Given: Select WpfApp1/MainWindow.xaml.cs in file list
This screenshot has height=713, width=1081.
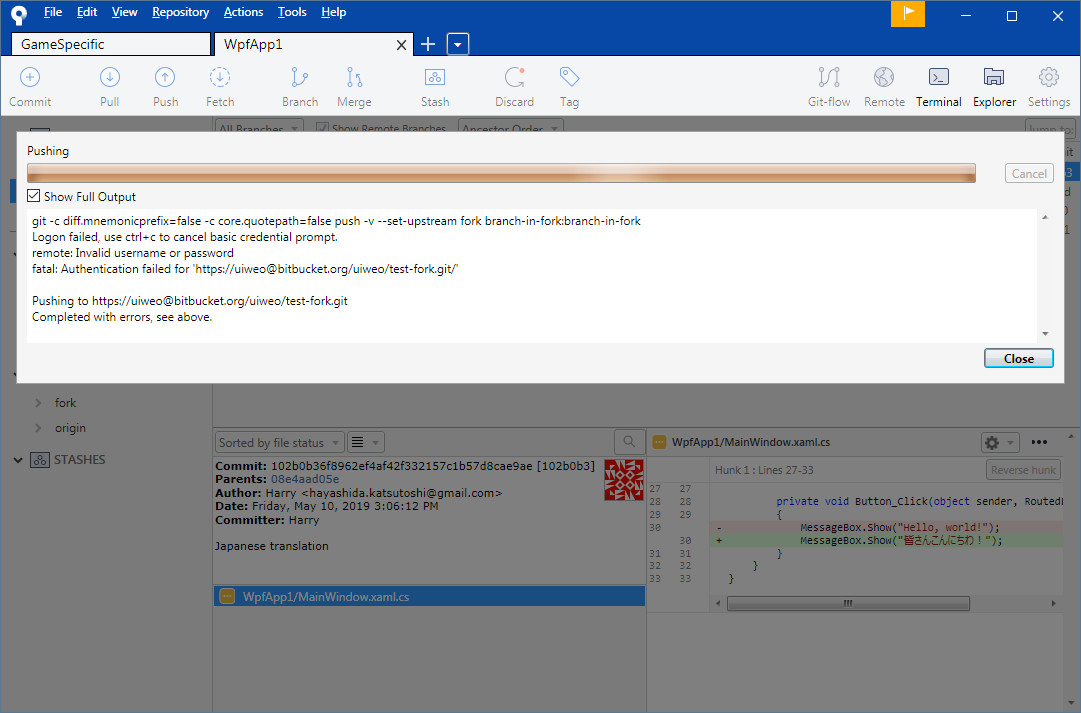Looking at the screenshot, I should [430, 596].
